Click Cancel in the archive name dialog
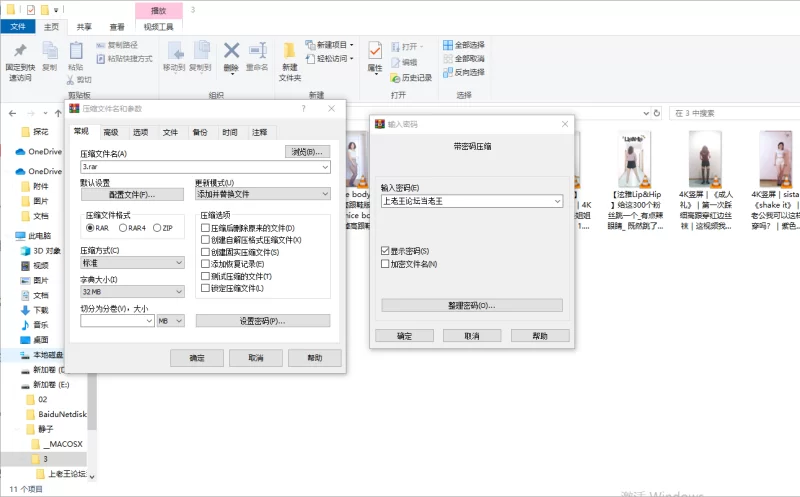800x497 pixels. click(x=256, y=358)
